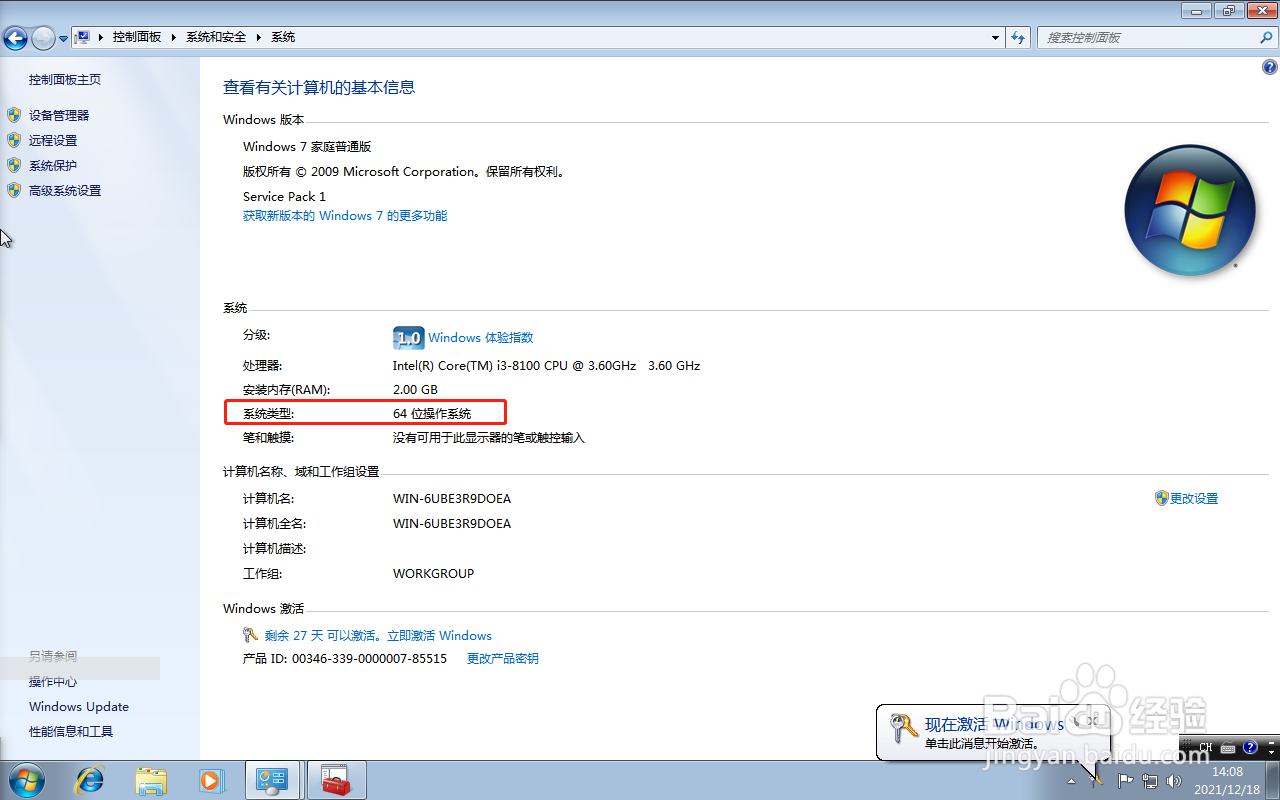Click the 64 位操作系统 value
Viewport: 1280px width, 800px height.
point(432,413)
